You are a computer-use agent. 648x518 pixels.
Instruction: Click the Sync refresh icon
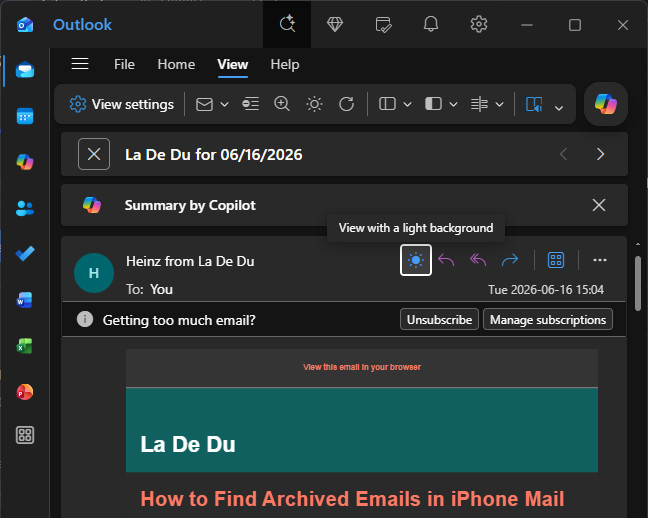click(x=346, y=104)
